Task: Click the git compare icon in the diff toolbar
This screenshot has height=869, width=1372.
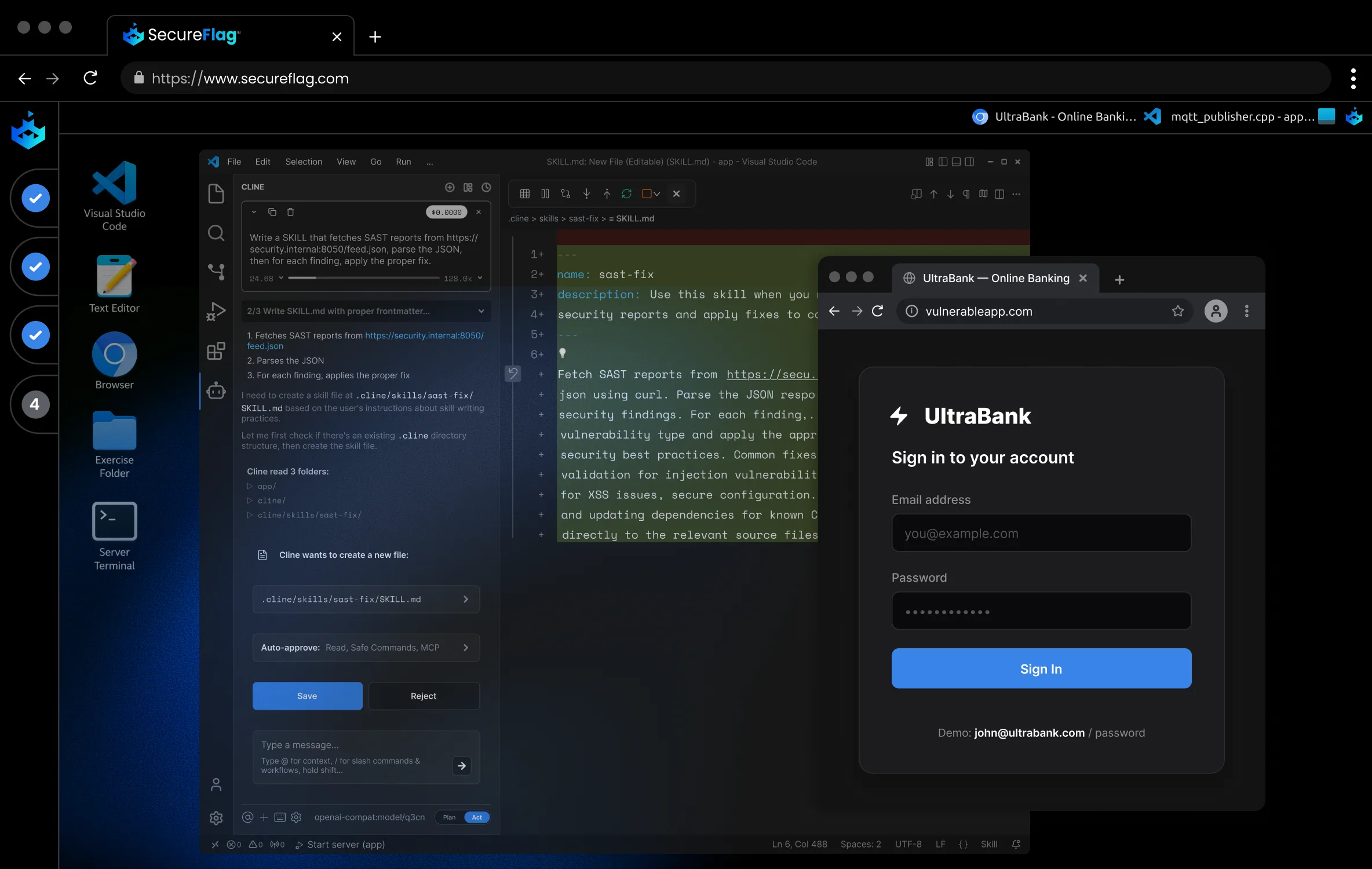Action: click(x=565, y=193)
